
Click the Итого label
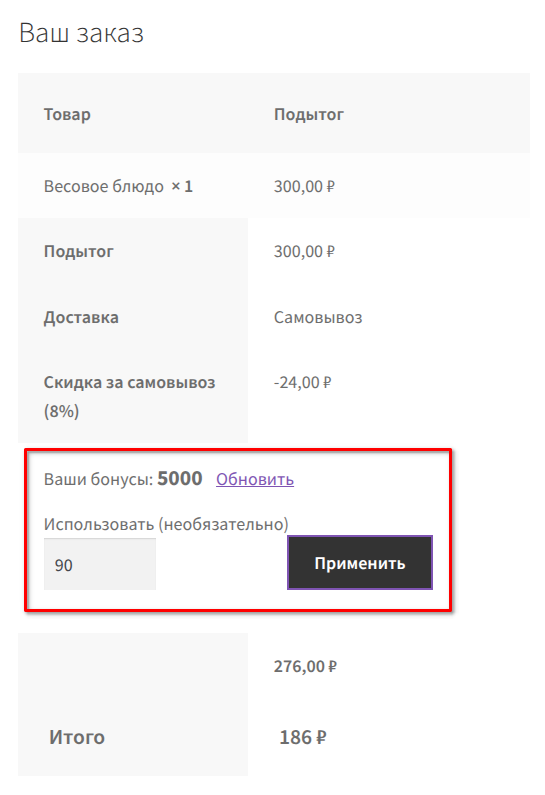[x=77, y=737]
